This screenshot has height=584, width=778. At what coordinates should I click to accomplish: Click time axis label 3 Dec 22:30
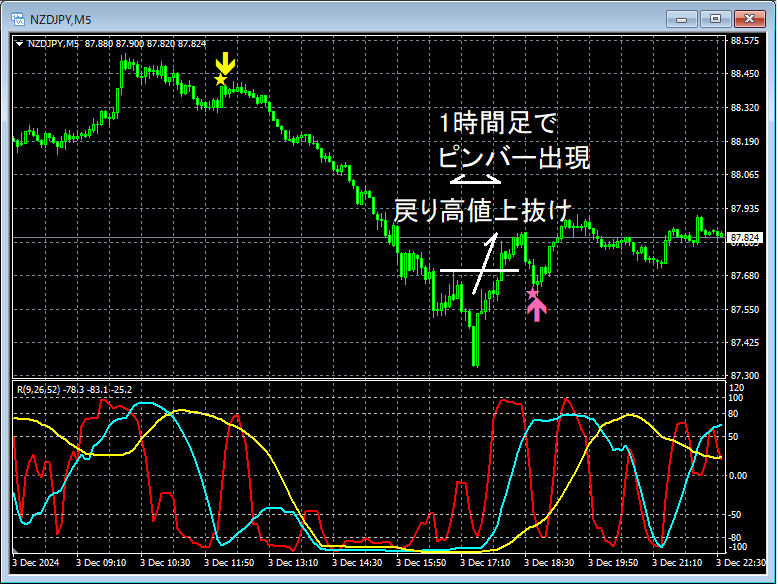(x=741, y=563)
